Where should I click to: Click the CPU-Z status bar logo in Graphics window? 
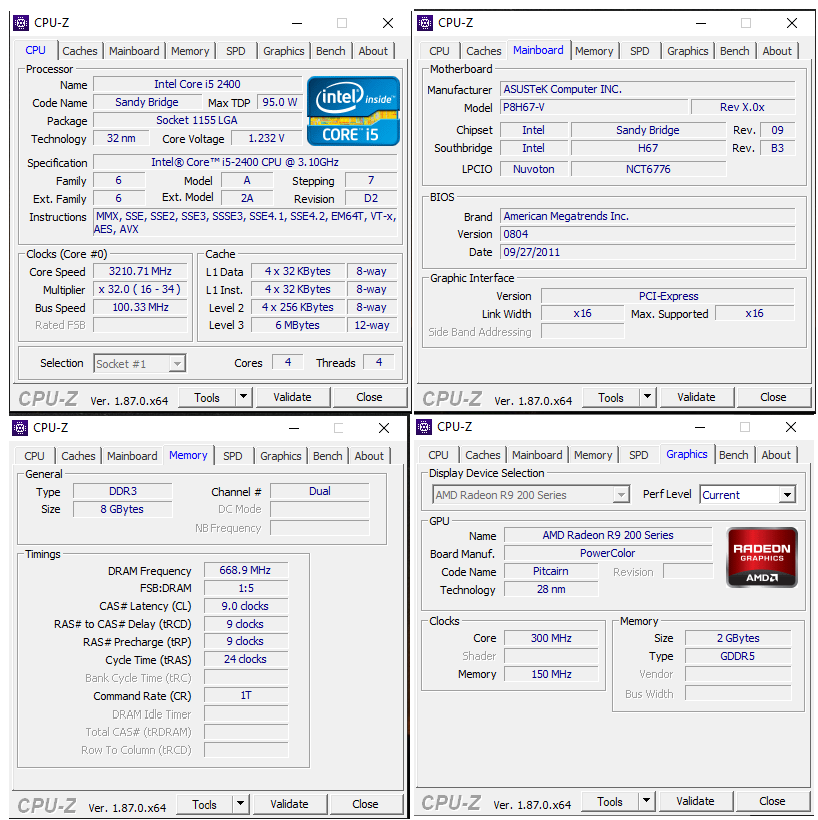coord(451,801)
